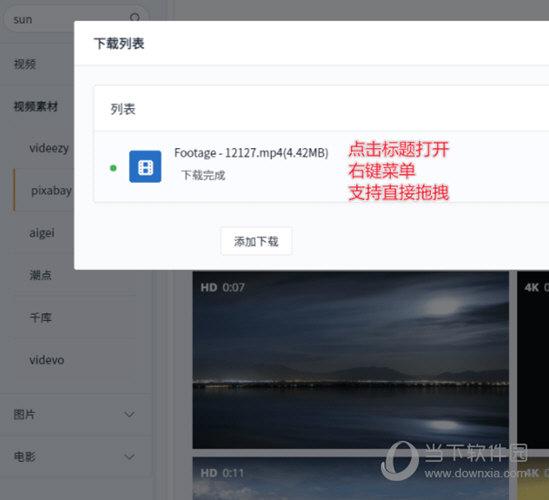Choose 潮点 video source
Image resolution: width=549 pixels, height=500 pixels.
41,275
